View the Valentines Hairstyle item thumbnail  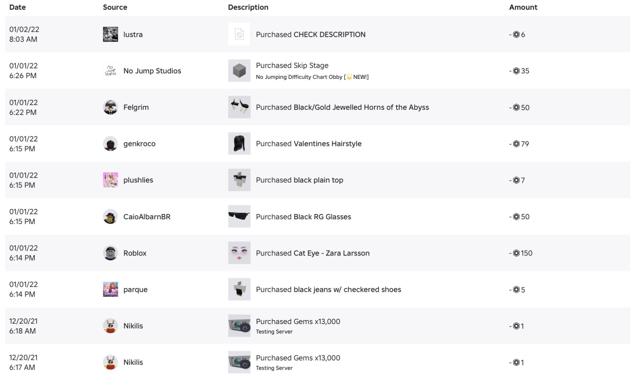click(239, 144)
